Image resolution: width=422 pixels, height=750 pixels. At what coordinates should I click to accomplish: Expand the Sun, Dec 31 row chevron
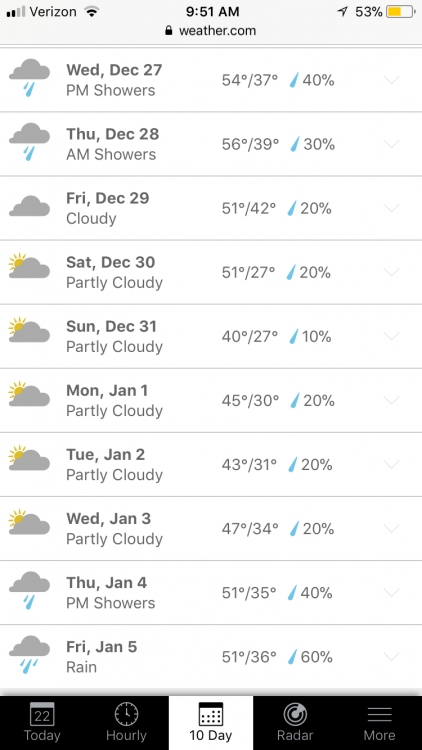pos(392,336)
